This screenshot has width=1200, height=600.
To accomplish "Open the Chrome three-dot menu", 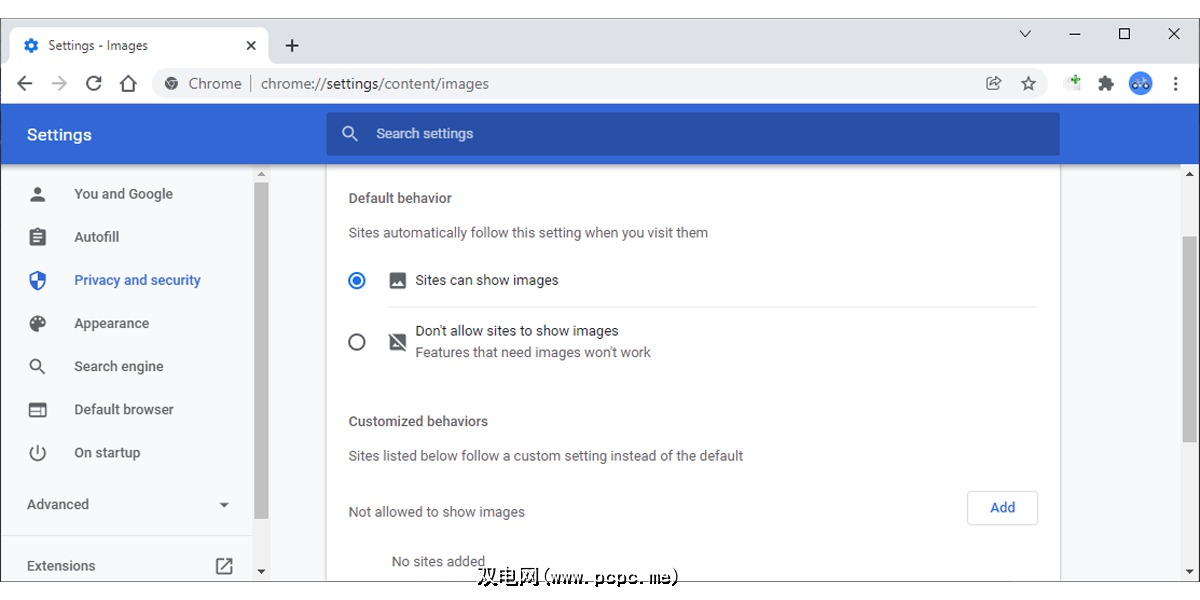I will pyautogui.click(x=1176, y=84).
